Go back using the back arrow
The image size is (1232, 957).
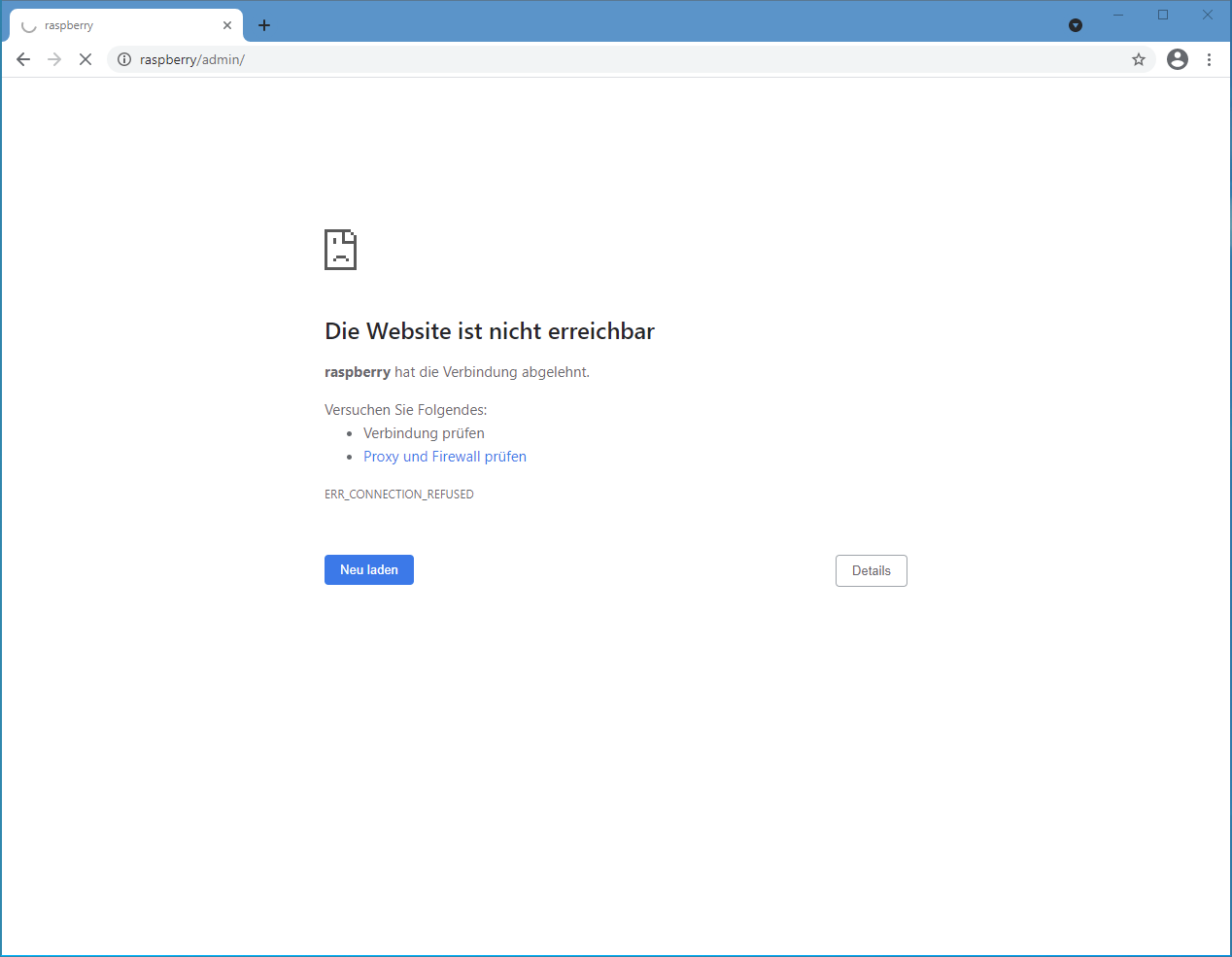pyautogui.click(x=23, y=59)
